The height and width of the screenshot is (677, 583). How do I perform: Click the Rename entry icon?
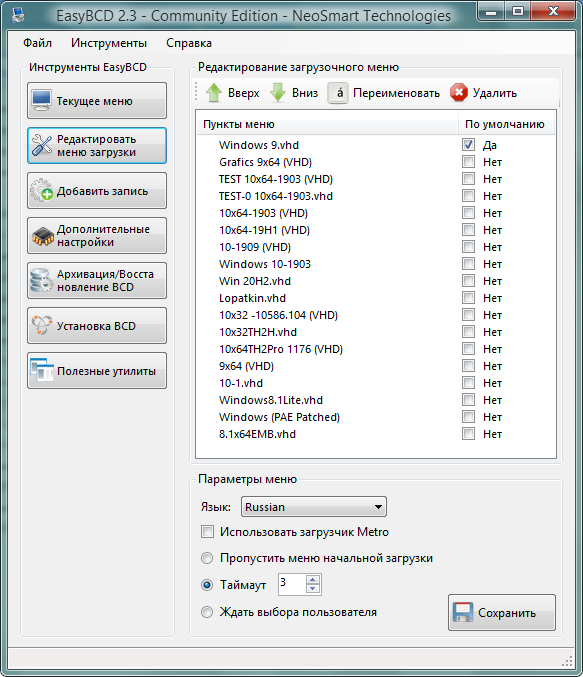coord(338,93)
